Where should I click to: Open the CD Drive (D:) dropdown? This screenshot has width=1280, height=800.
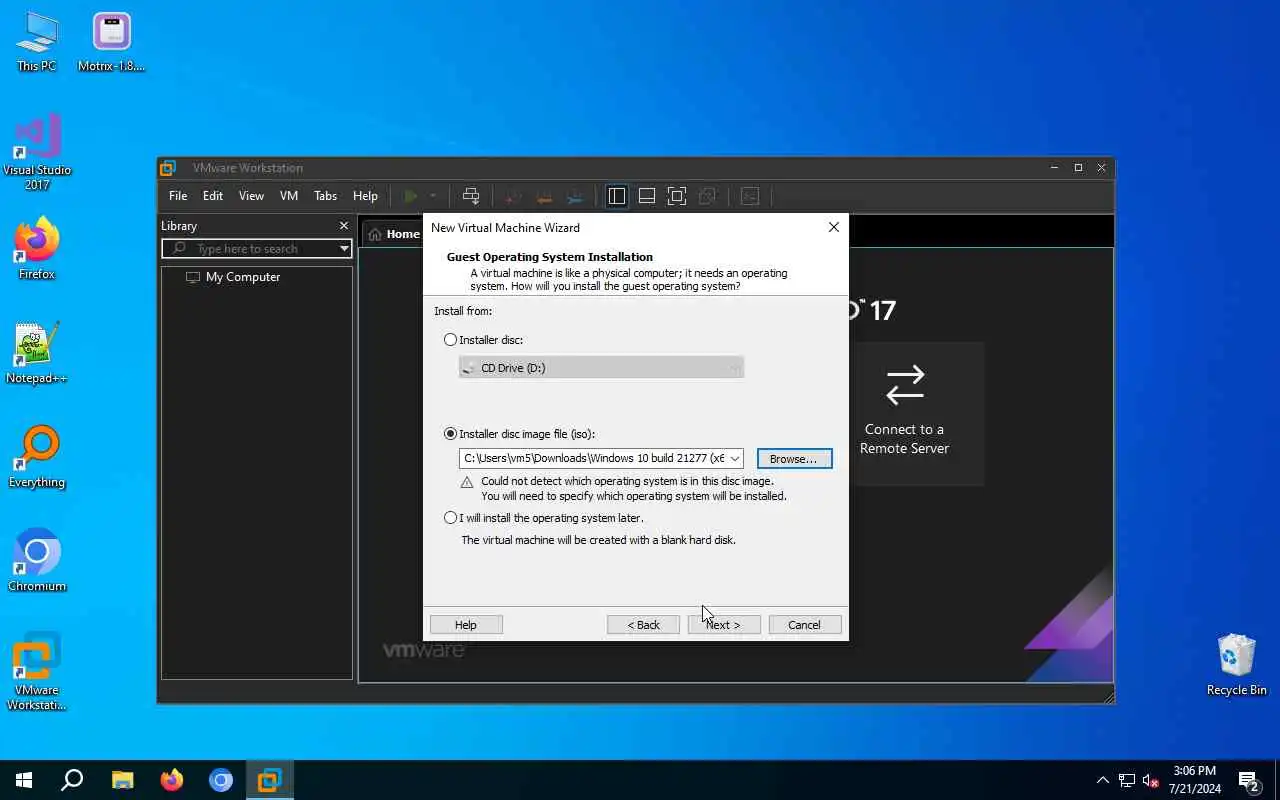click(x=601, y=368)
